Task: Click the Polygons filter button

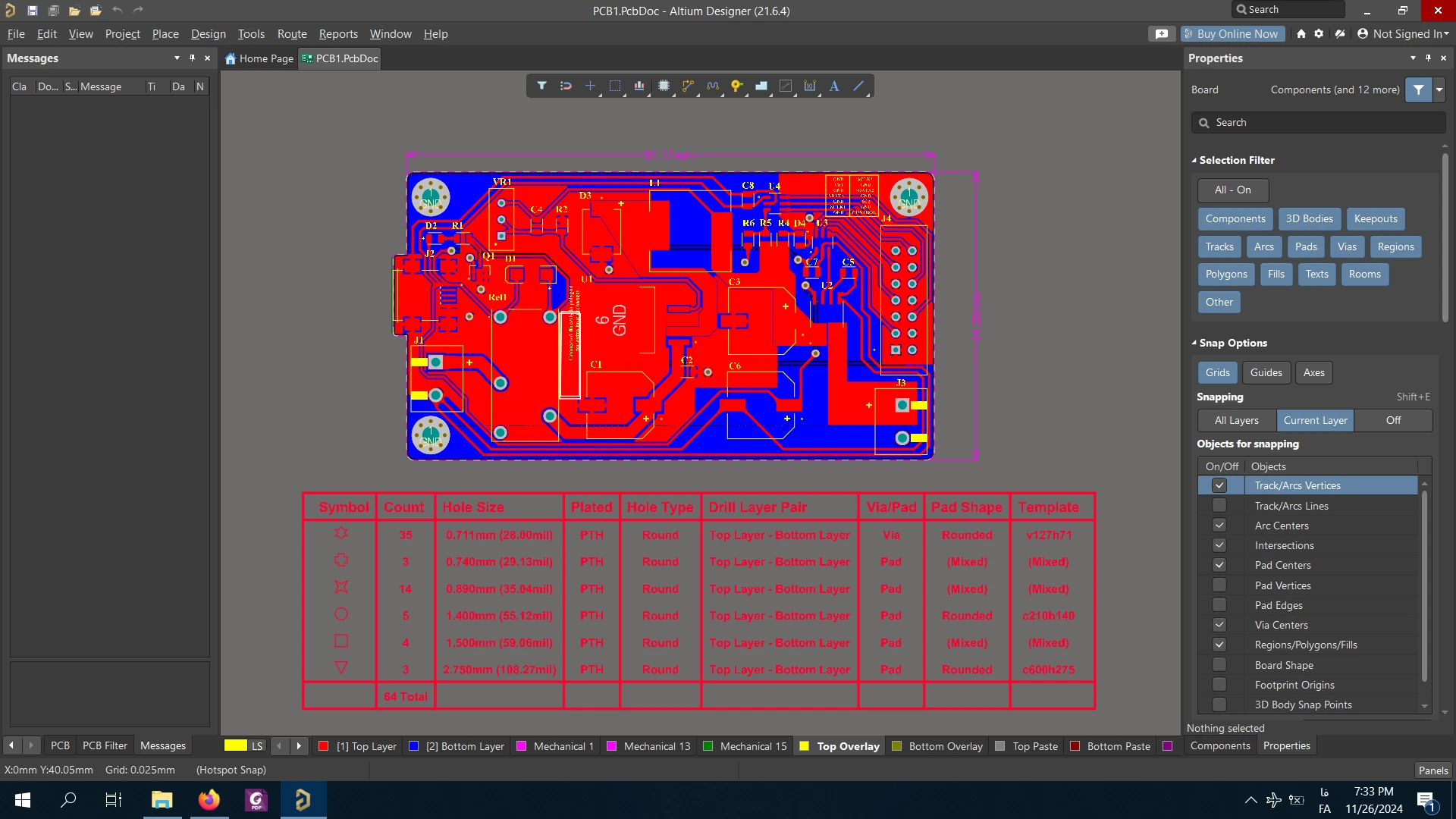Action: (1225, 274)
